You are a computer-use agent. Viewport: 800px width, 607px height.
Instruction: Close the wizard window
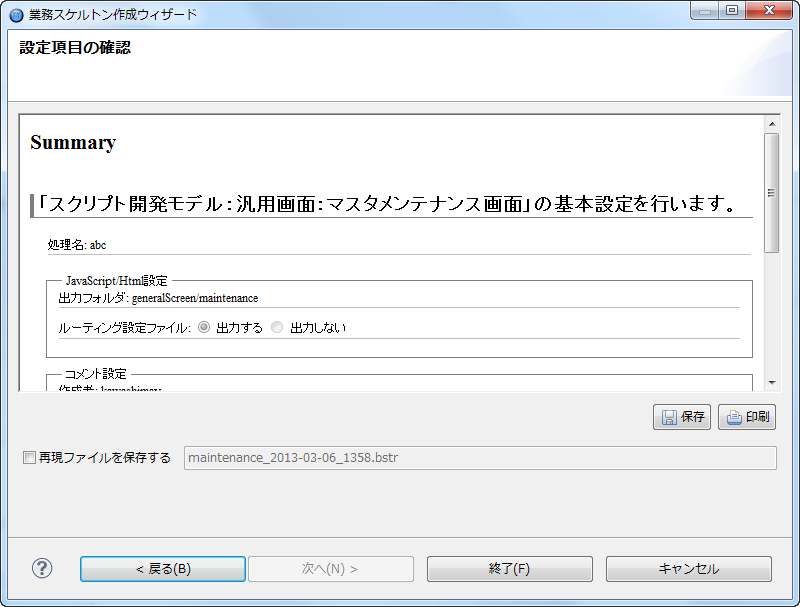[769, 11]
